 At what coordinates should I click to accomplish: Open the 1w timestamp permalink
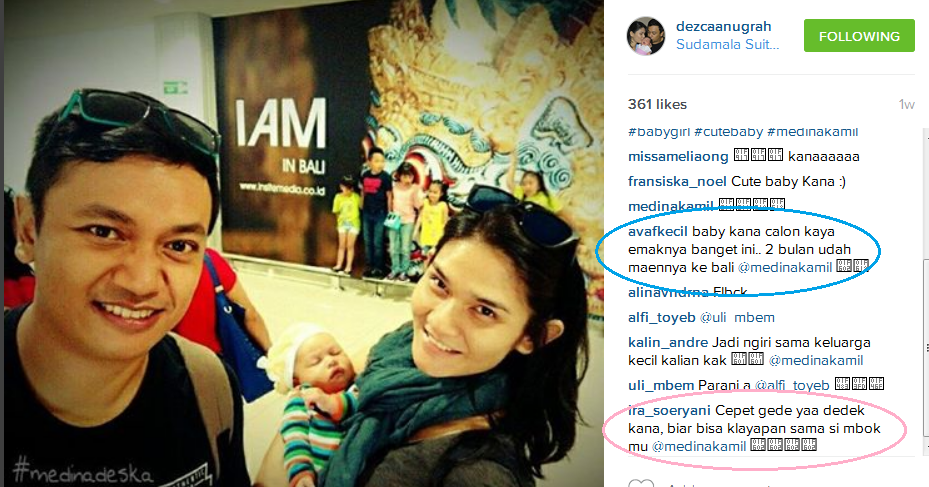pos(906,105)
